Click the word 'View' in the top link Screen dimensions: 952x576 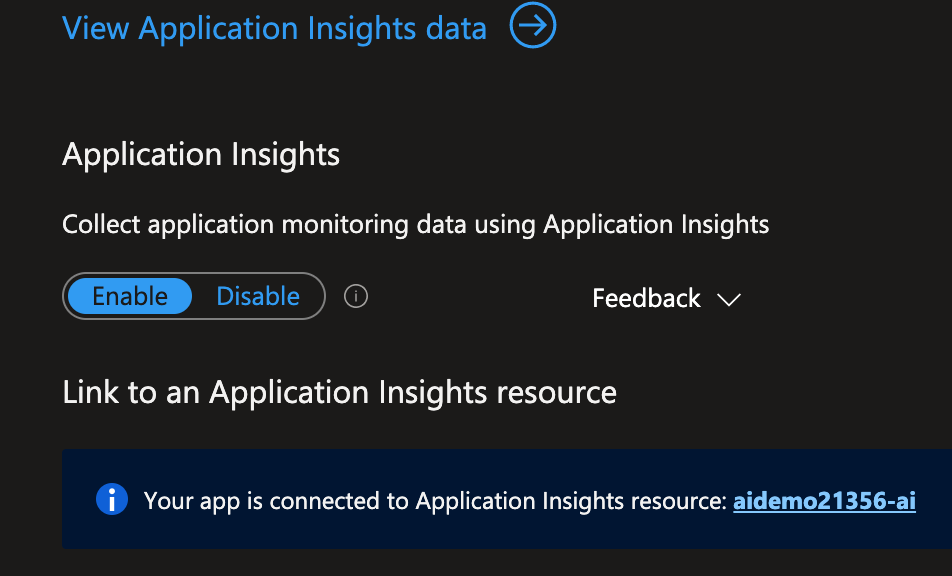click(x=96, y=28)
